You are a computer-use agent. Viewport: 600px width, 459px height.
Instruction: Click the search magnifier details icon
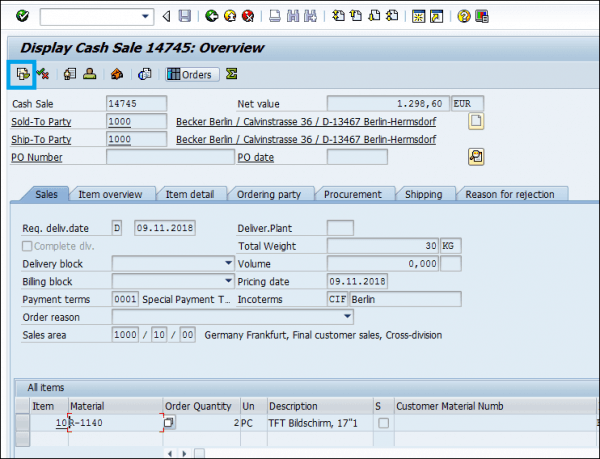(x=476, y=157)
